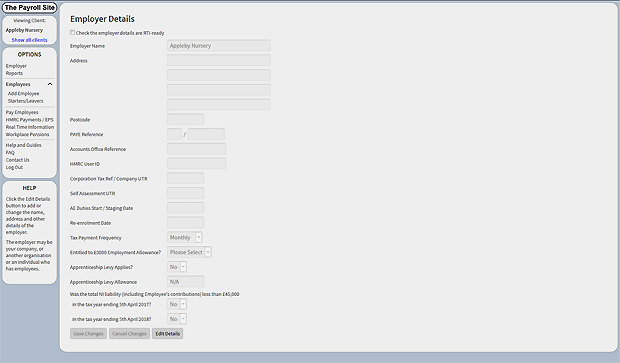Open the Apprenticeship Levy Applies dropdown
620x363 pixels.
[177, 267]
